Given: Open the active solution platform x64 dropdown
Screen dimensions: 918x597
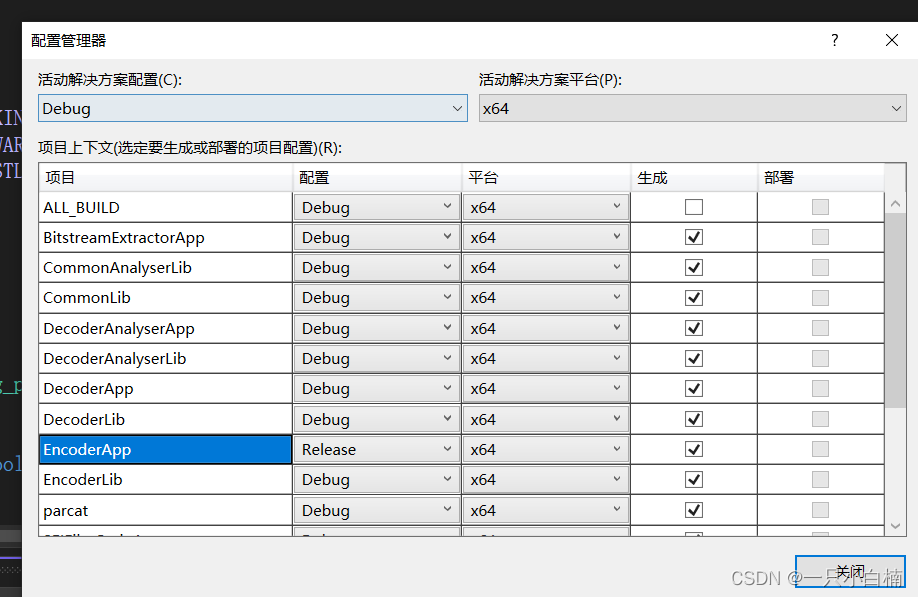Looking at the screenshot, I should (x=693, y=108).
